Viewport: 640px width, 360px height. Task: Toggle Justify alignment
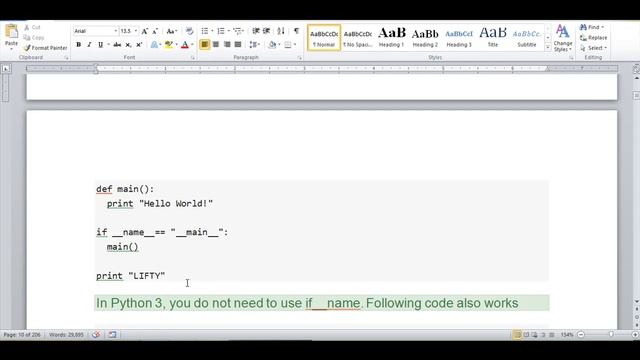(238, 44)
